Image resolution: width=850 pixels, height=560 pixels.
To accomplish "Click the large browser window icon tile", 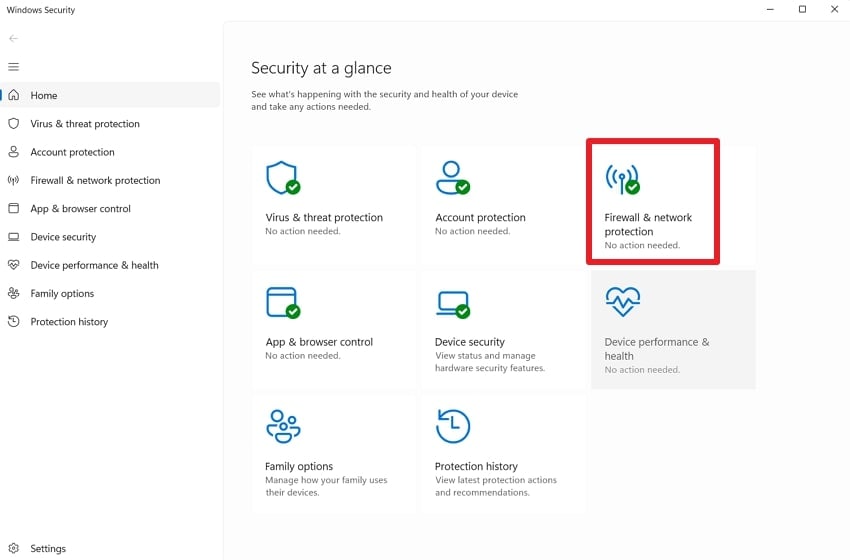I will point(283,302).
